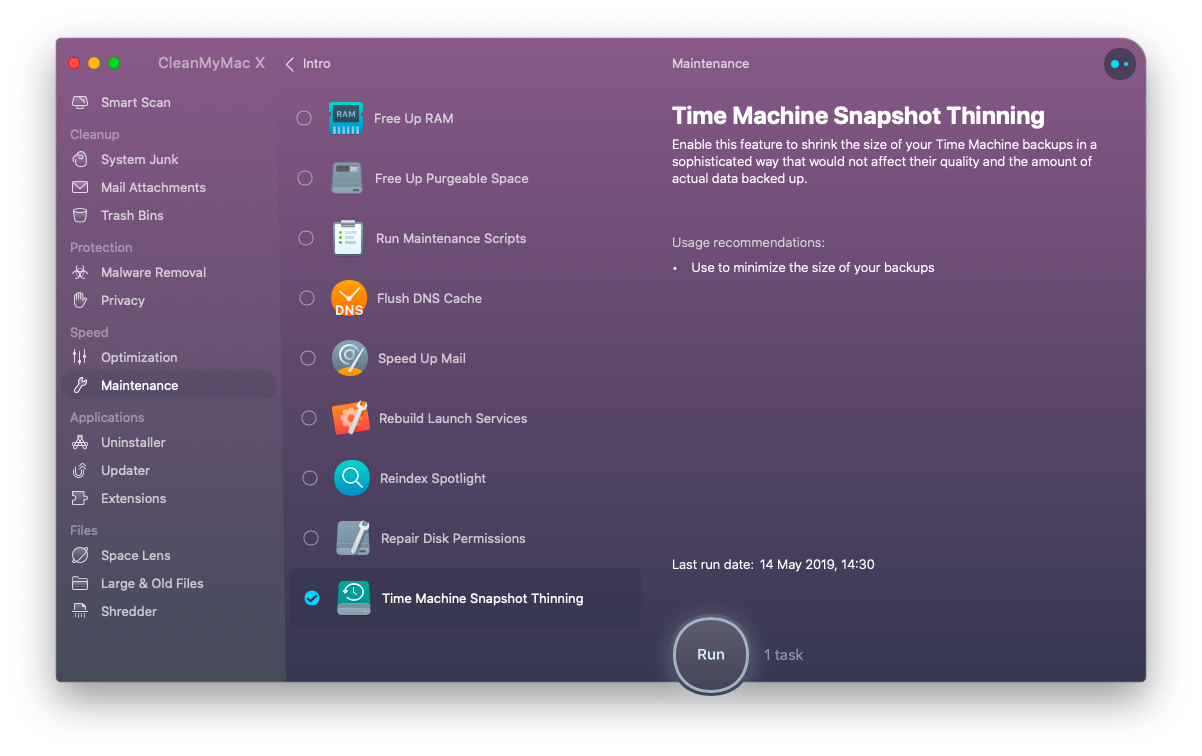The width and height of the screenshot is (1202, 756).
Task: Click the Shredder icon in sidebar
Action: tap(80, 612)
